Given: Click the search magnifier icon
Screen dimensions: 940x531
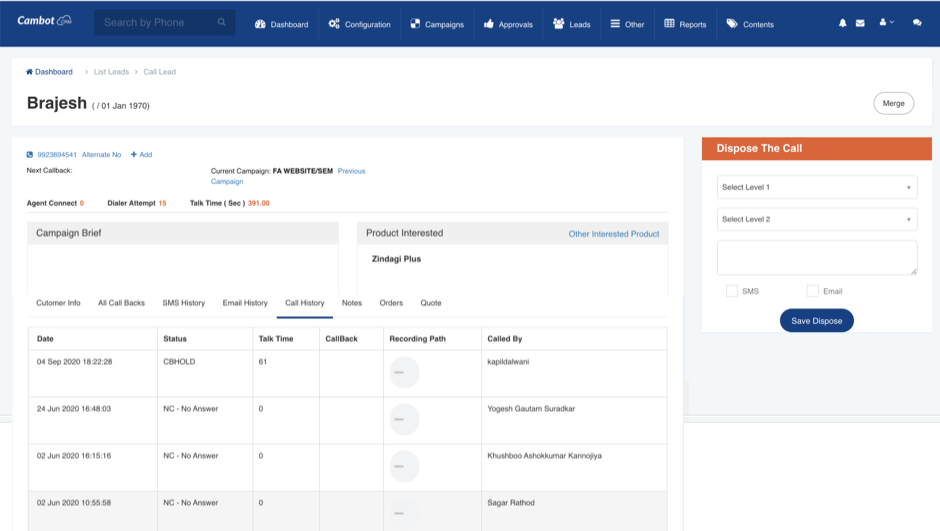Looking at the screenshot, I should coord(221,23).
